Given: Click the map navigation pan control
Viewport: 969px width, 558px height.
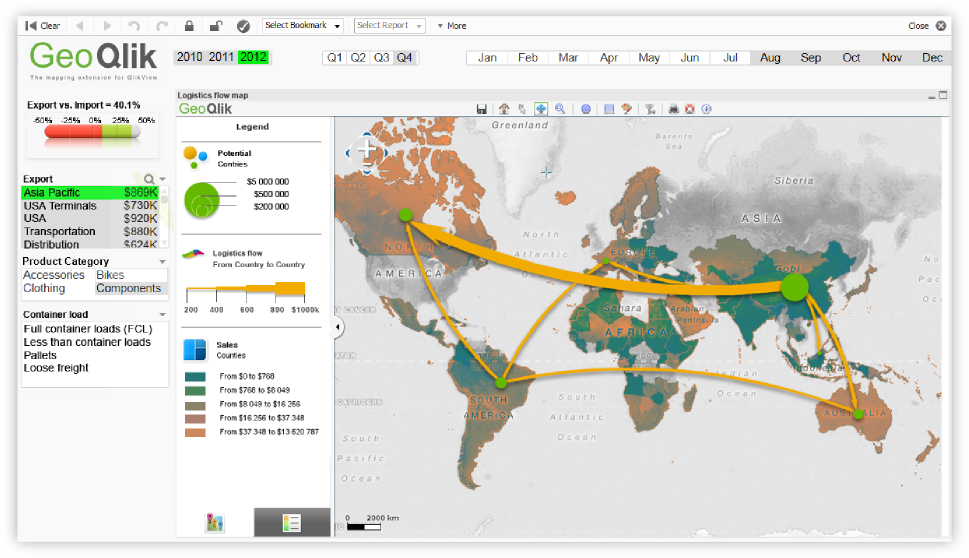Looking at the screenshot, I should pos(367,152).
